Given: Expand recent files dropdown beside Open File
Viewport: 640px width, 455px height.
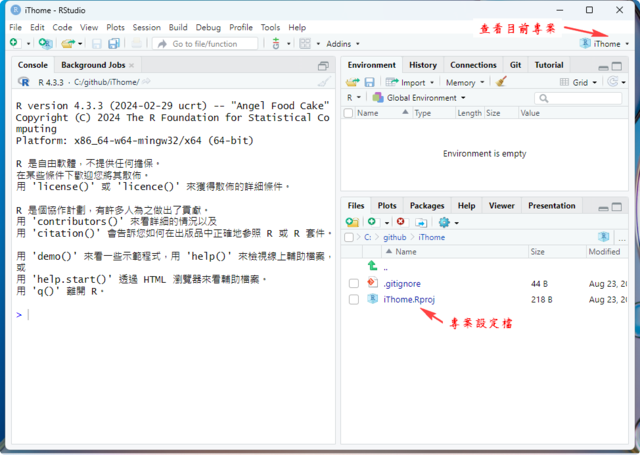Looking at the screenshot, I should point(80,44).
